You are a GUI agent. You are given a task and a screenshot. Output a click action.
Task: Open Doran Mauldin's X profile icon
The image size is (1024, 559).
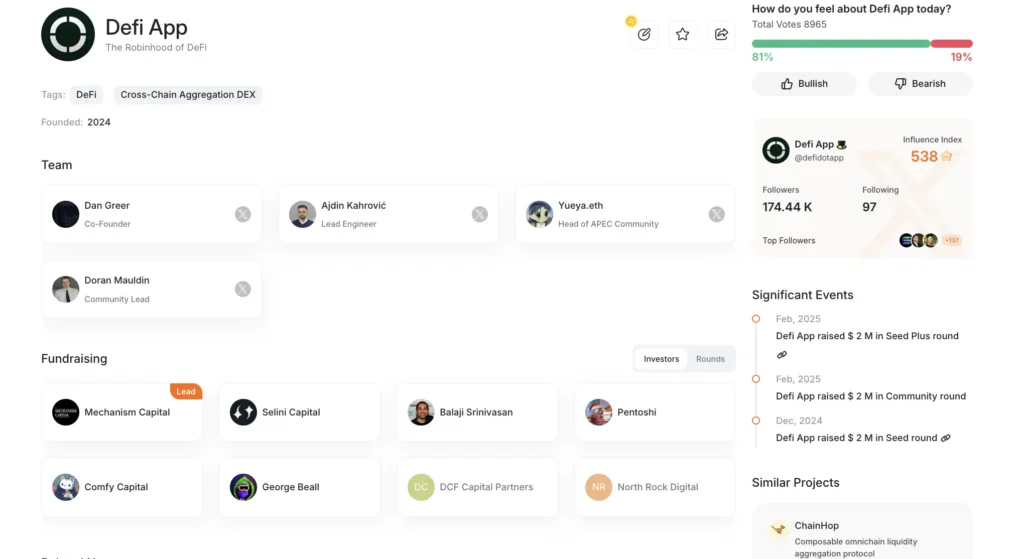[243, 289]
